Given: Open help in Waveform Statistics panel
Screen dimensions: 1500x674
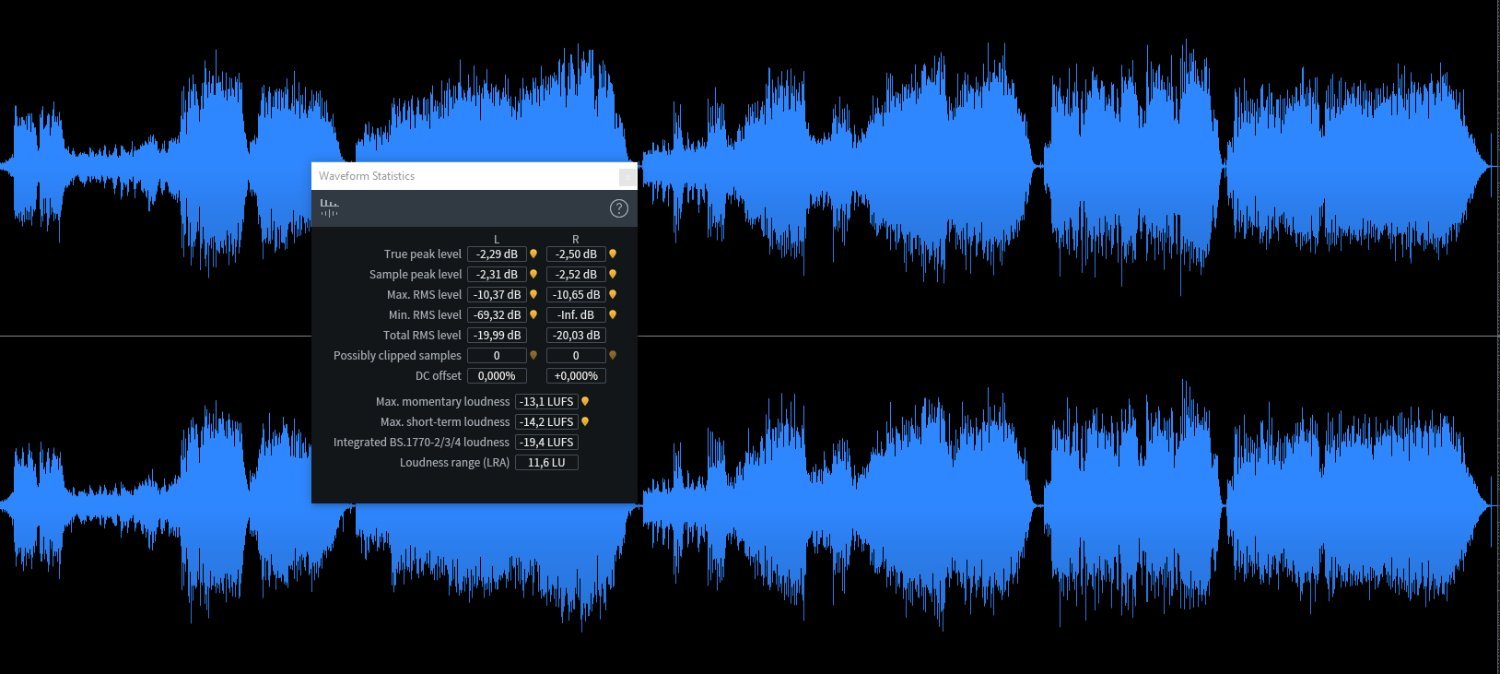Looking at the screenshot, I should pos(619,208).
